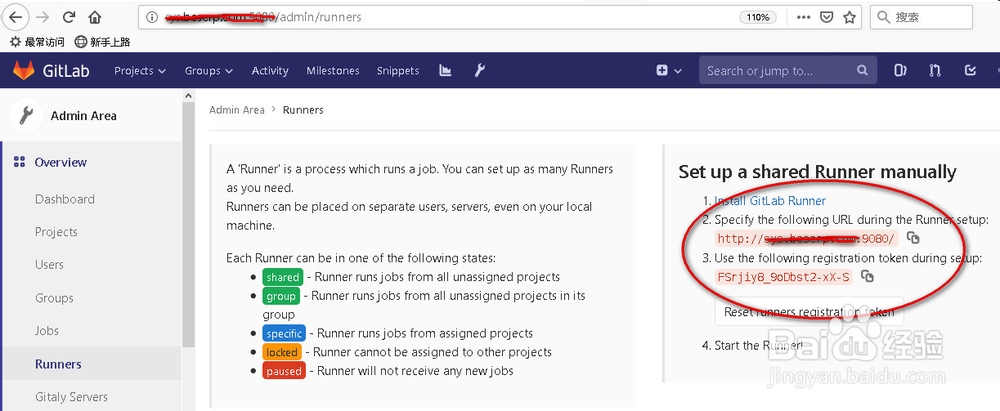Click the red paused badge
The width and height of the screenshot is (1000, 411).
(284, 371)
